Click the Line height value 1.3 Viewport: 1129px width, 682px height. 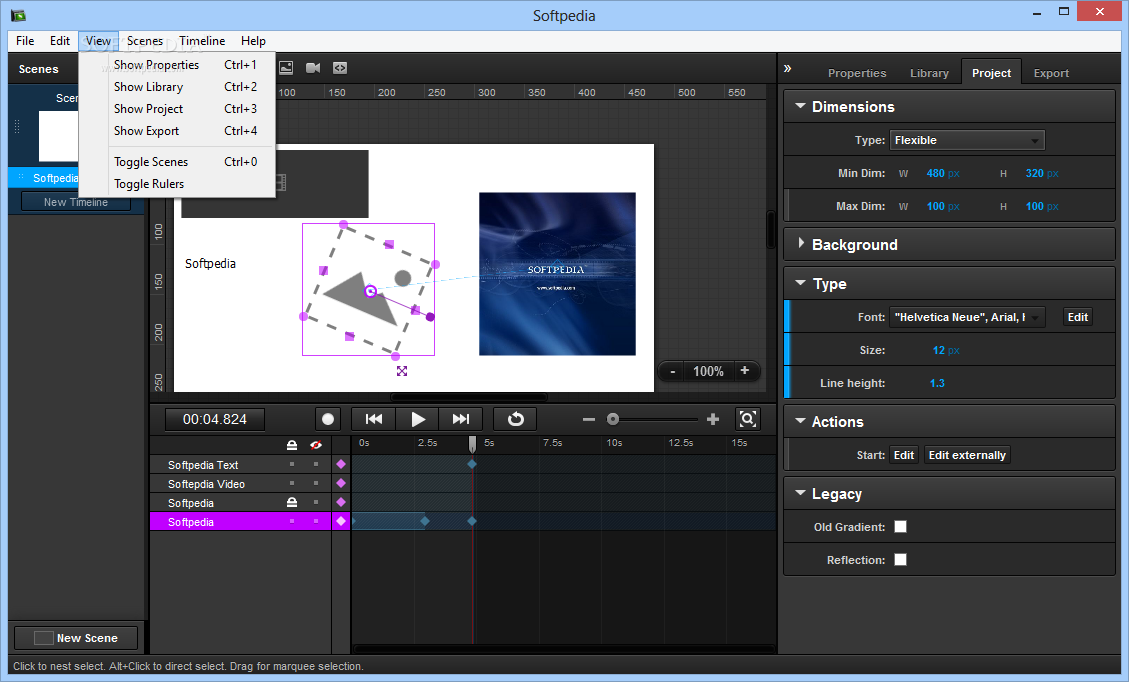(x=937, y=383)
